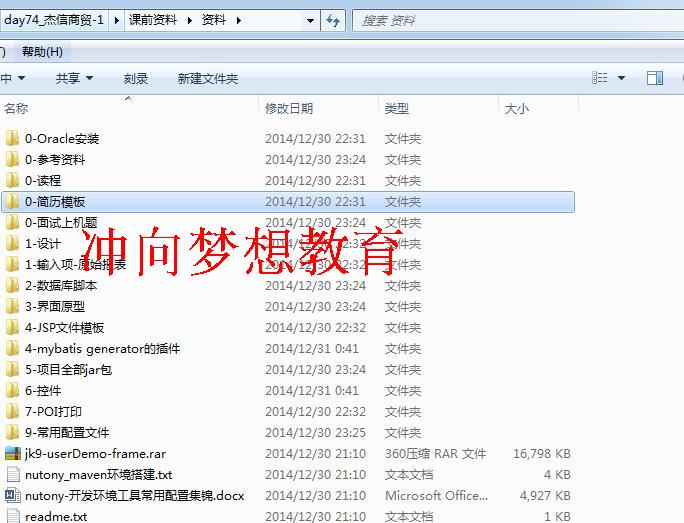Select the 1-设计 folder icon

tap(13, 243)
